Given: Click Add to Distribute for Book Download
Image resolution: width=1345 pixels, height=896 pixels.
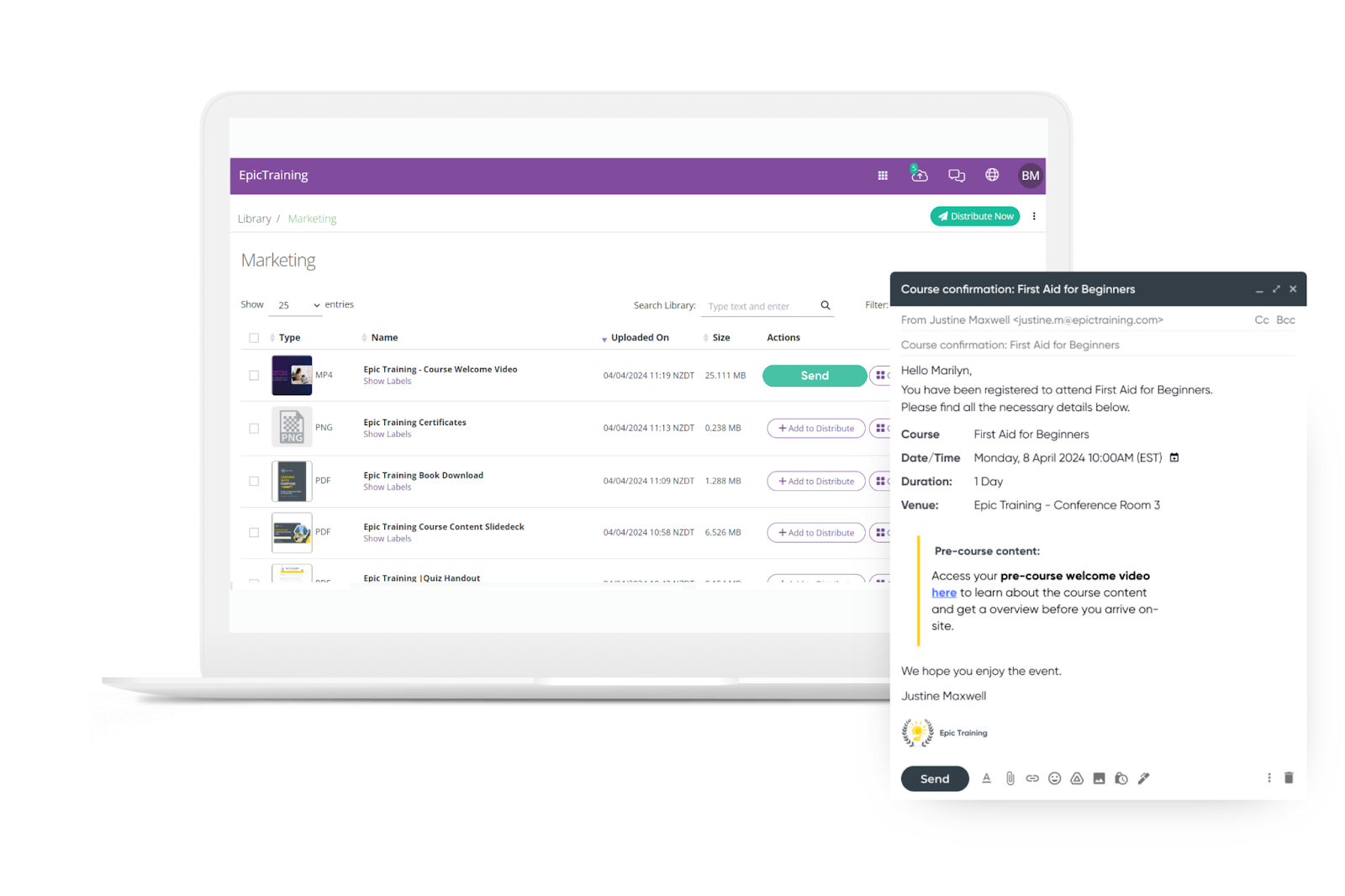Looking at the screenshot, I should [816, 481].
